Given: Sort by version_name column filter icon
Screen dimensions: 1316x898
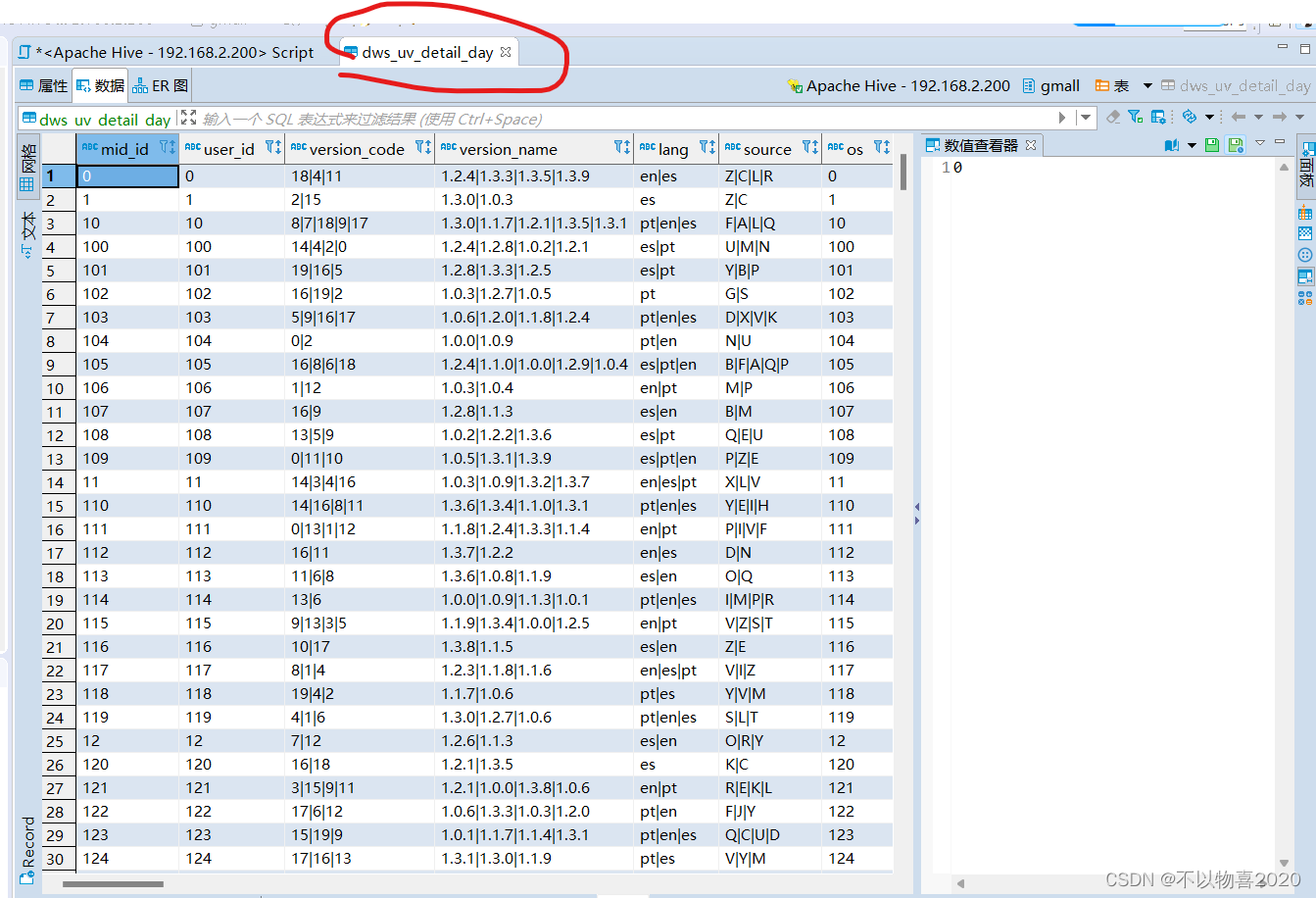Looking at the screenshot, I should click(x=621, y=147).
